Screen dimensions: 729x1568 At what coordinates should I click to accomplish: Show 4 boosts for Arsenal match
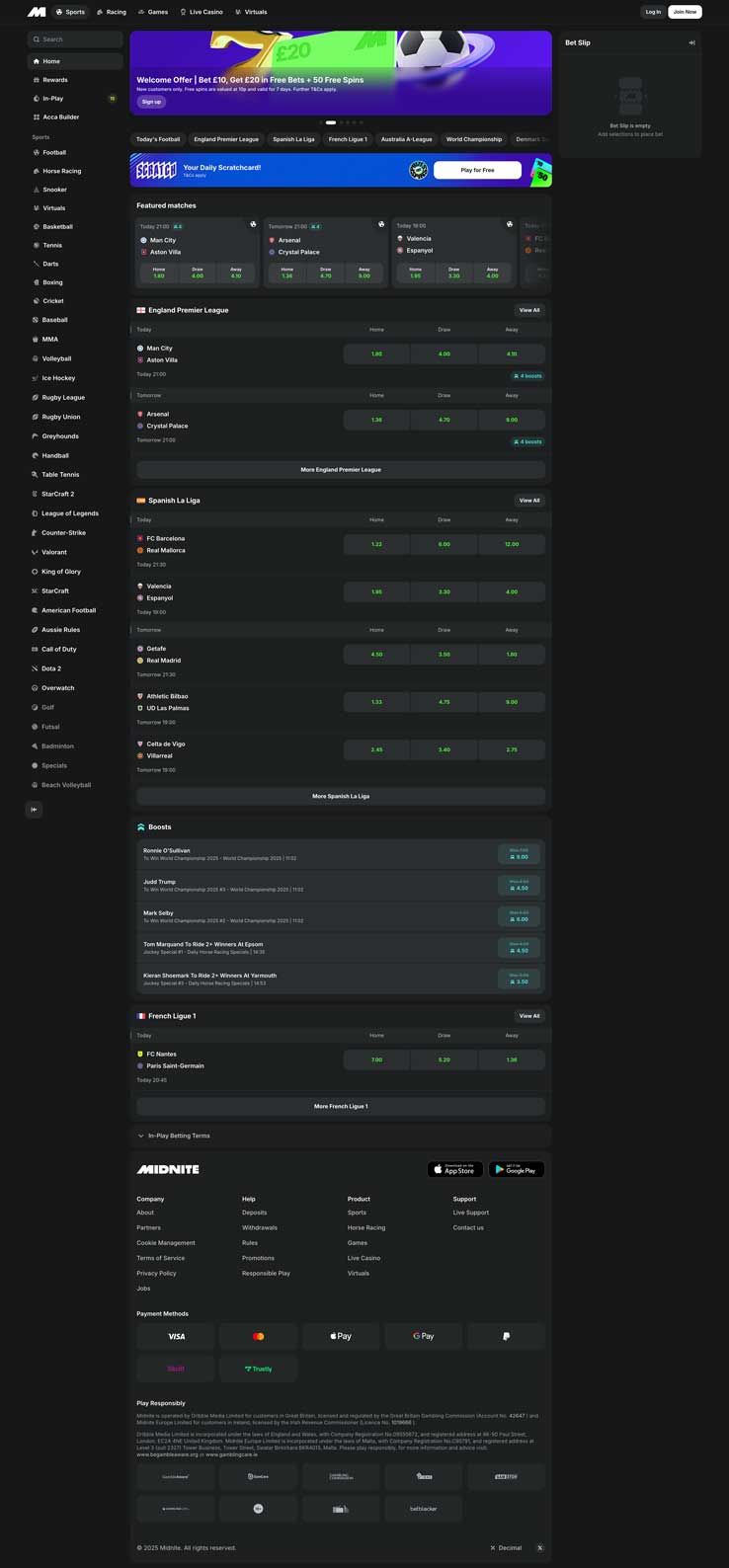[x=527, y=442]
